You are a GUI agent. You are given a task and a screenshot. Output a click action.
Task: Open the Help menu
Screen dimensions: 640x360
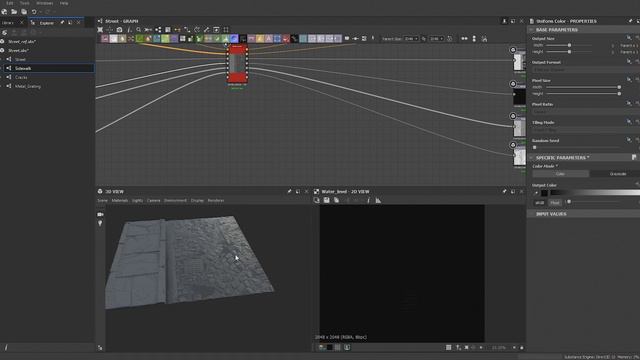click(x=64, y=3)
